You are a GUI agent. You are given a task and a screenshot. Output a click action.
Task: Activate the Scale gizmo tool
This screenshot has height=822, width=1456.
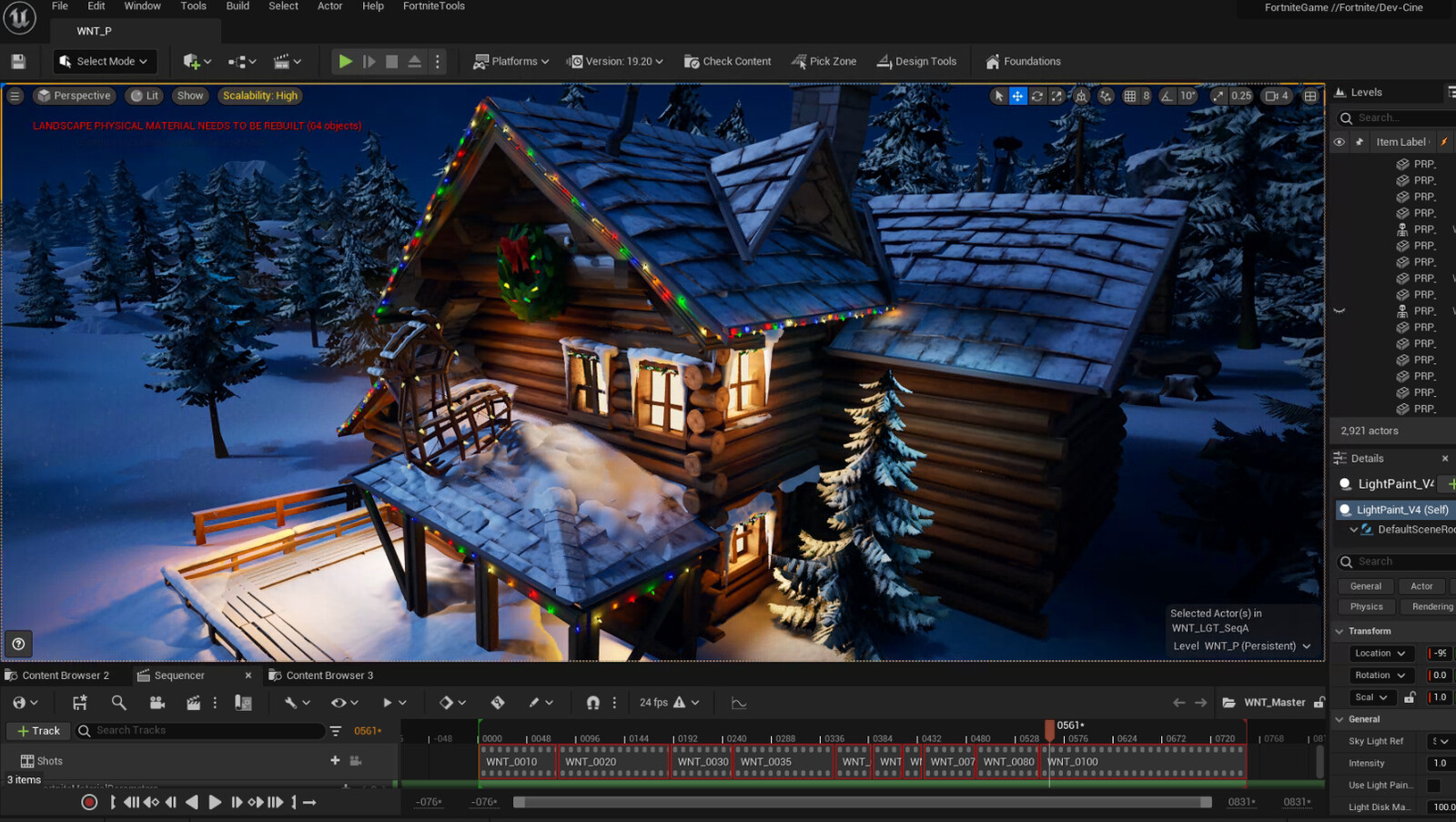click(1057, 96)
